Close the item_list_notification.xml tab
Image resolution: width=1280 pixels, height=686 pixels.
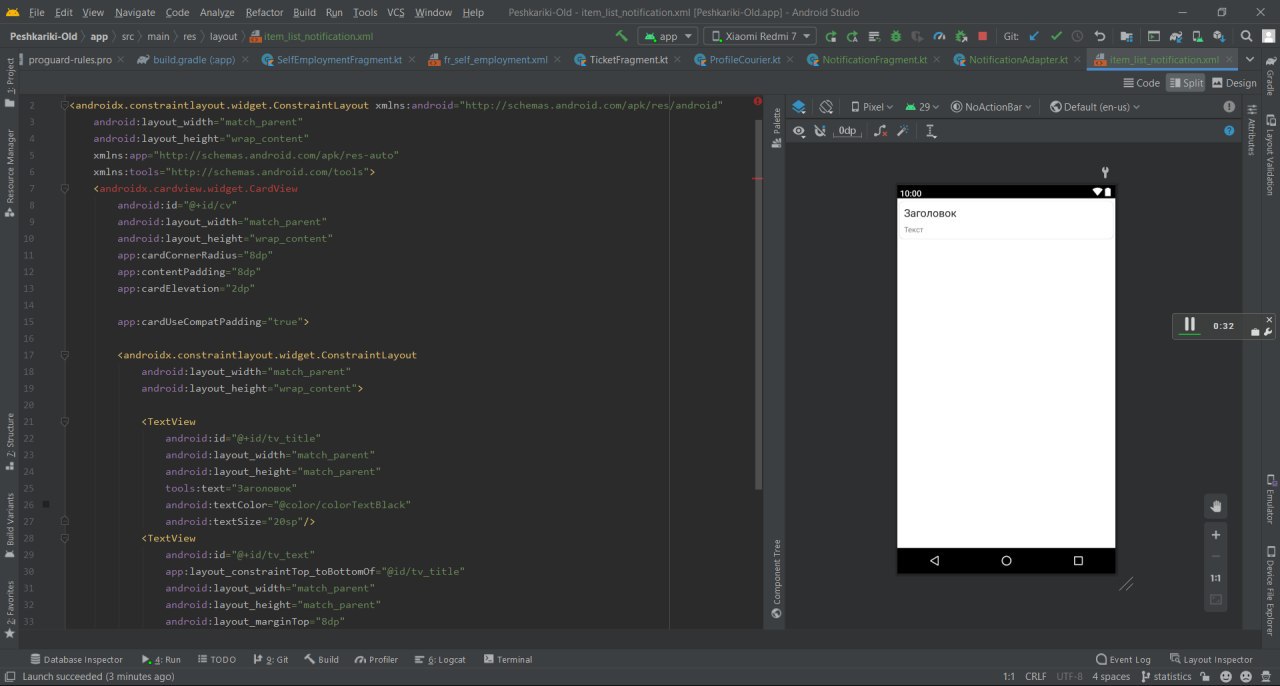[x=1229, y=60]
